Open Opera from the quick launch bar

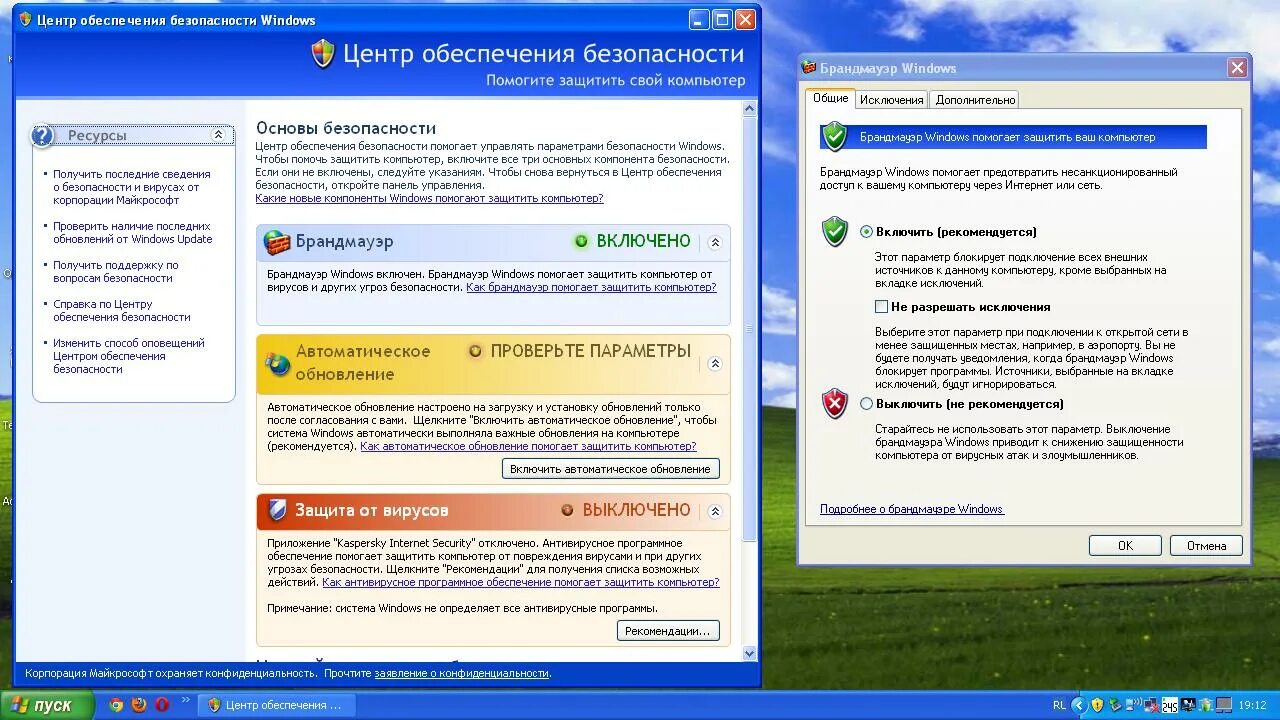pos(161,705)
